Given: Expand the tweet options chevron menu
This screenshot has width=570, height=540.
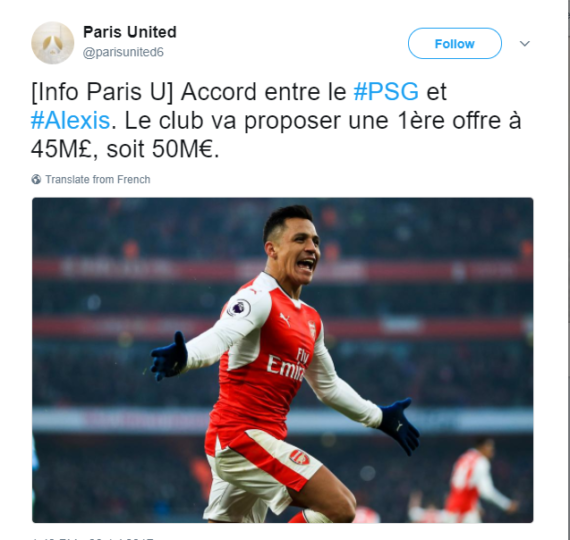Looking at the screenshot, I should pos(525,44).
